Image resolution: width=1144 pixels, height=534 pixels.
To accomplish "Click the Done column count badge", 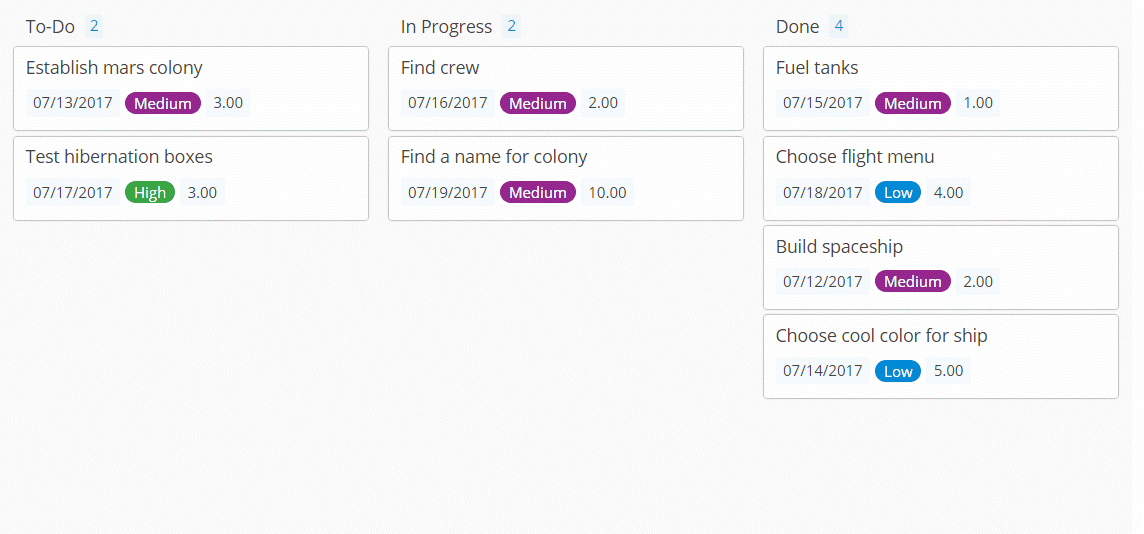I will pyautogui.click(x=838, y=26).
